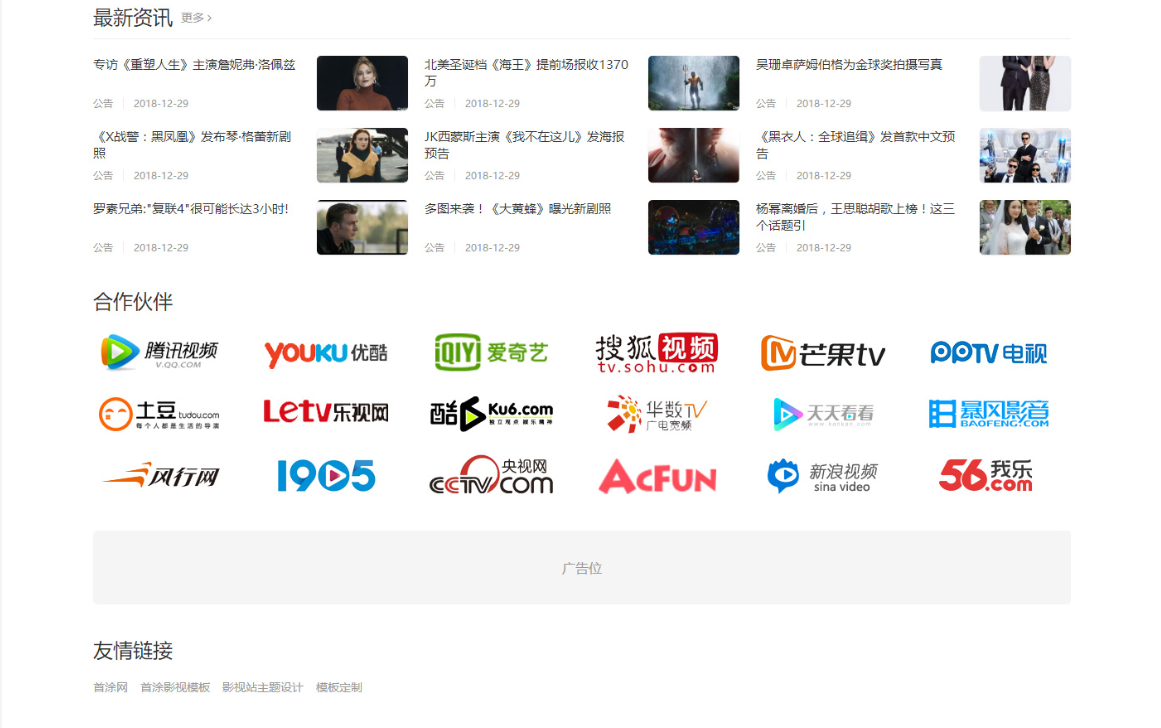The image size is (1161, 728).
Task: Click the 风行网 logo
Action: [161, 475]
